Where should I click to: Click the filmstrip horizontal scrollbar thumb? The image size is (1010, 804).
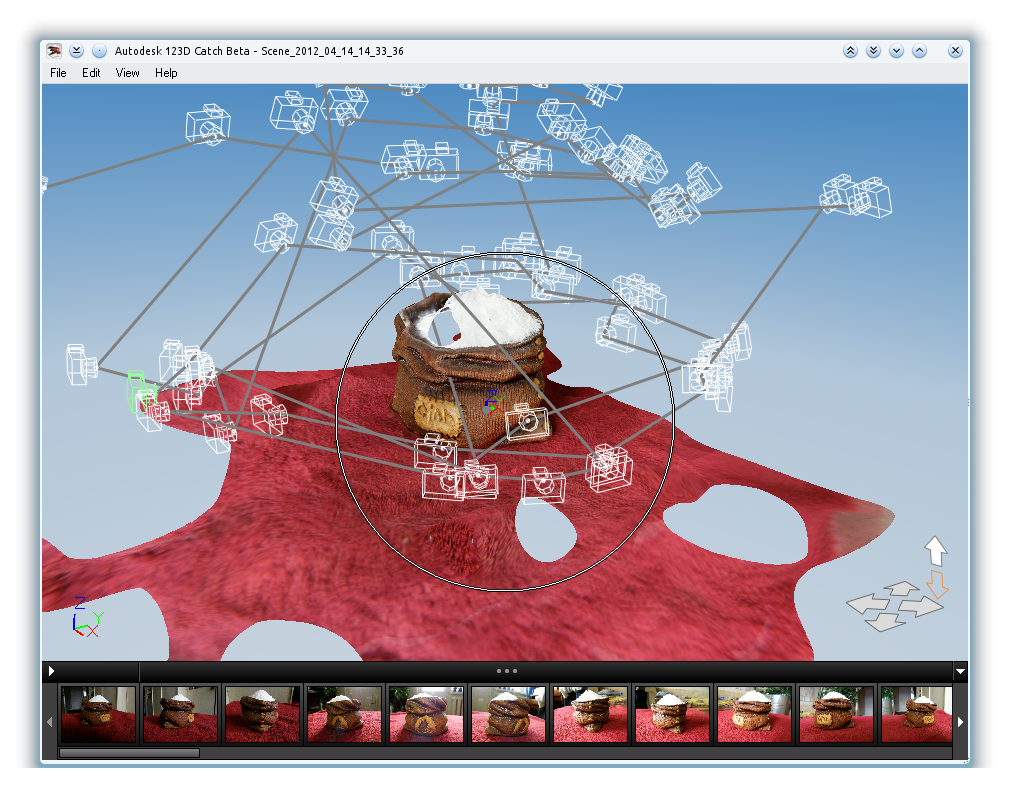click(x=129, y=752)
